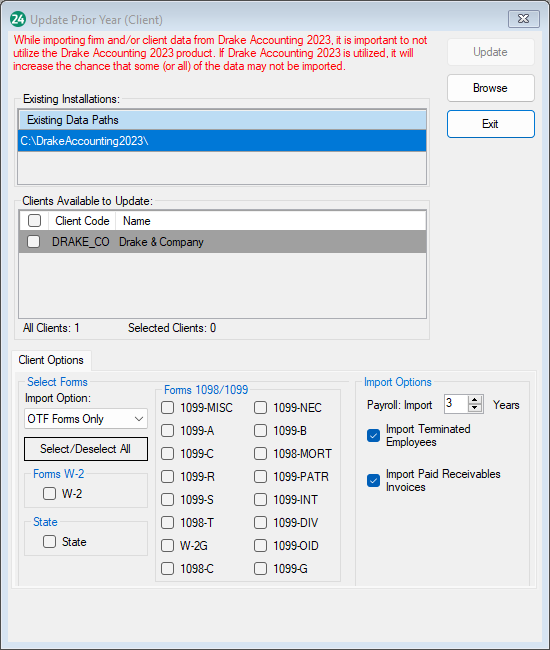Tick the 1099-NEC checkbox

coord(260,407)
